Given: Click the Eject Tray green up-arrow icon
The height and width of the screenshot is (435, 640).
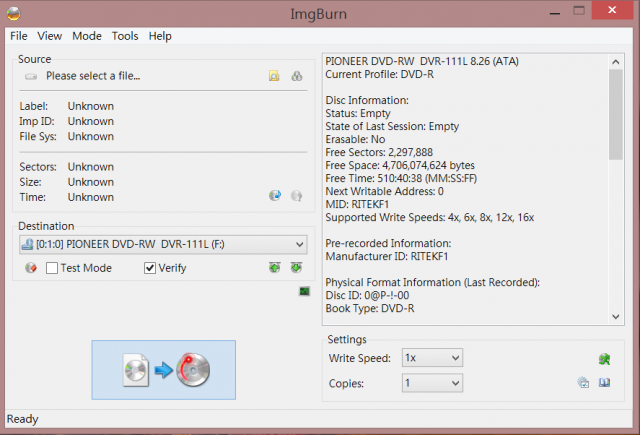Looking at the screenshot, I should click(275, 268).
